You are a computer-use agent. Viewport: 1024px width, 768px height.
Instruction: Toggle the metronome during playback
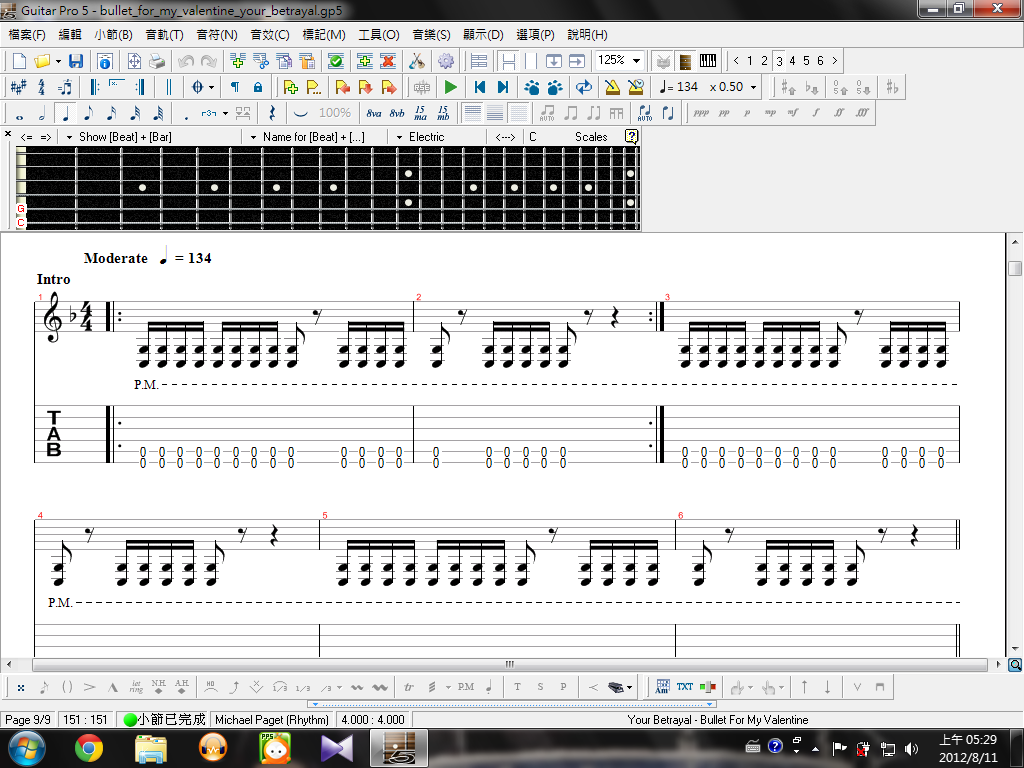612,87
